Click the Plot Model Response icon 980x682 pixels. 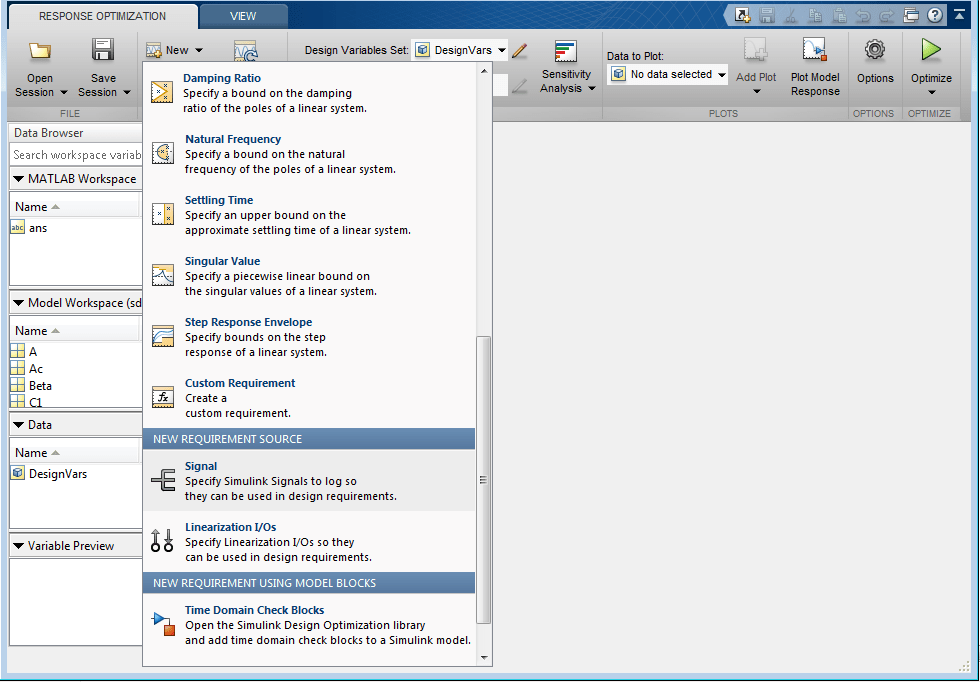coord(814,50)
